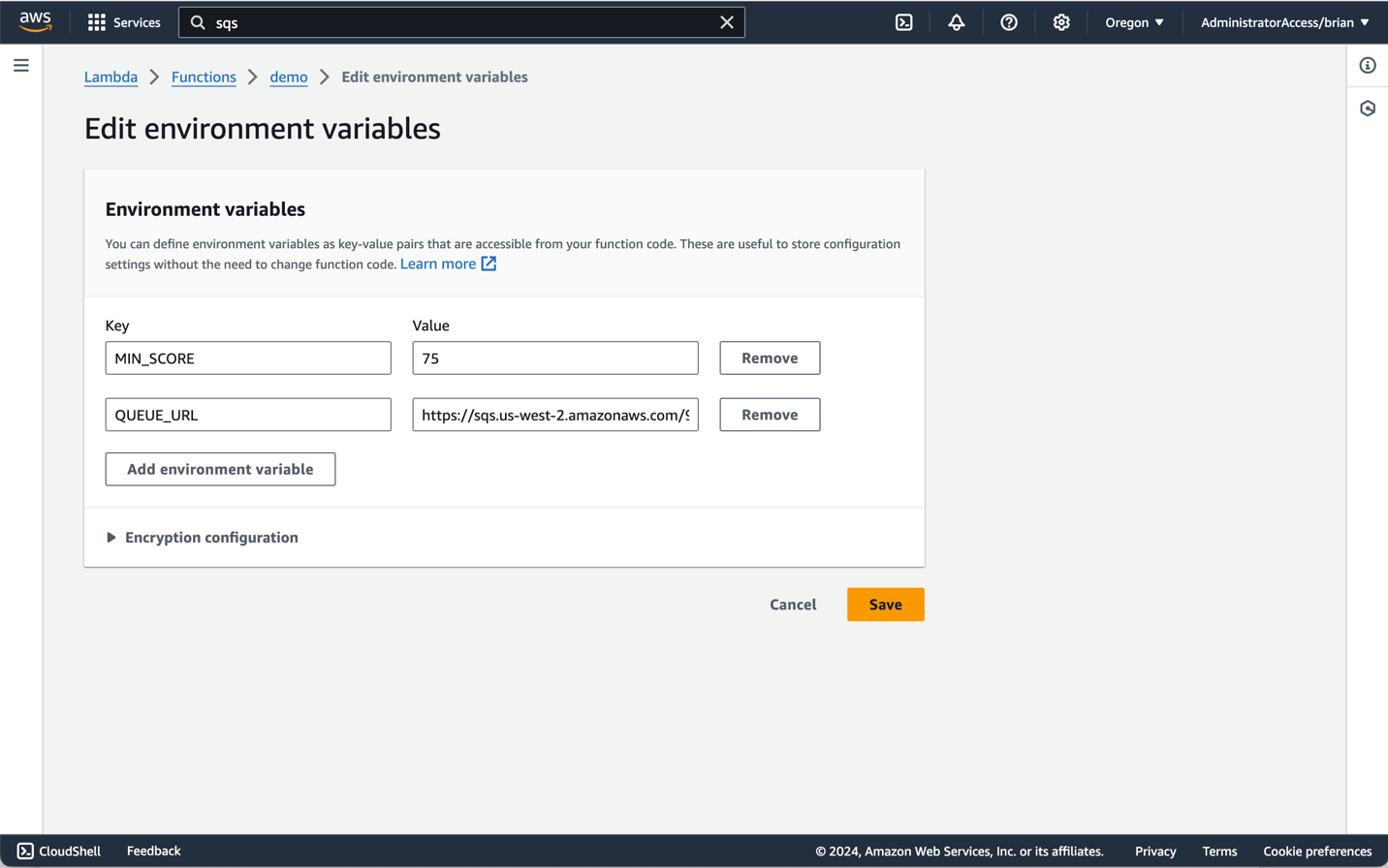The image size is (1388, 868).
Task: Open the demo function breadcrumb link
Action: (288, 77)
